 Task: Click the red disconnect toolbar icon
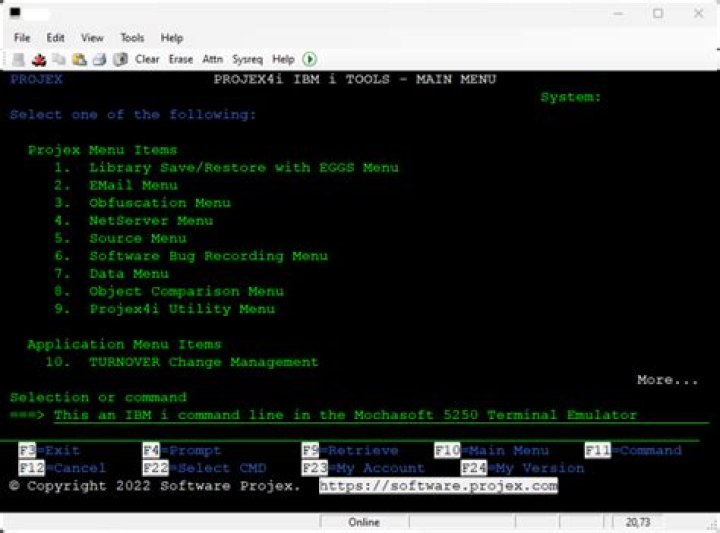pyautogui.click(x=39, y=59)
